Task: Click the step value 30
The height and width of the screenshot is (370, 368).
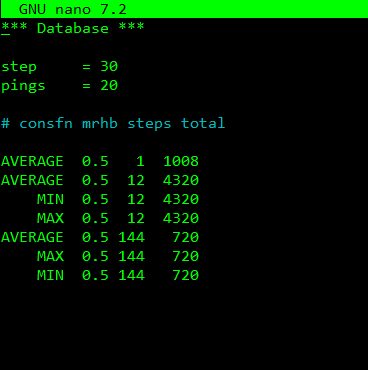Action: 109,66
